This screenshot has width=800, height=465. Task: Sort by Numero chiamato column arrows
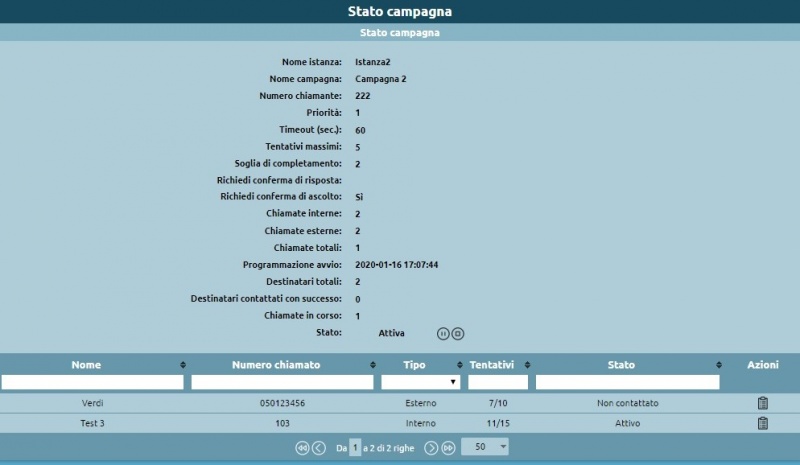coord(373,365)
